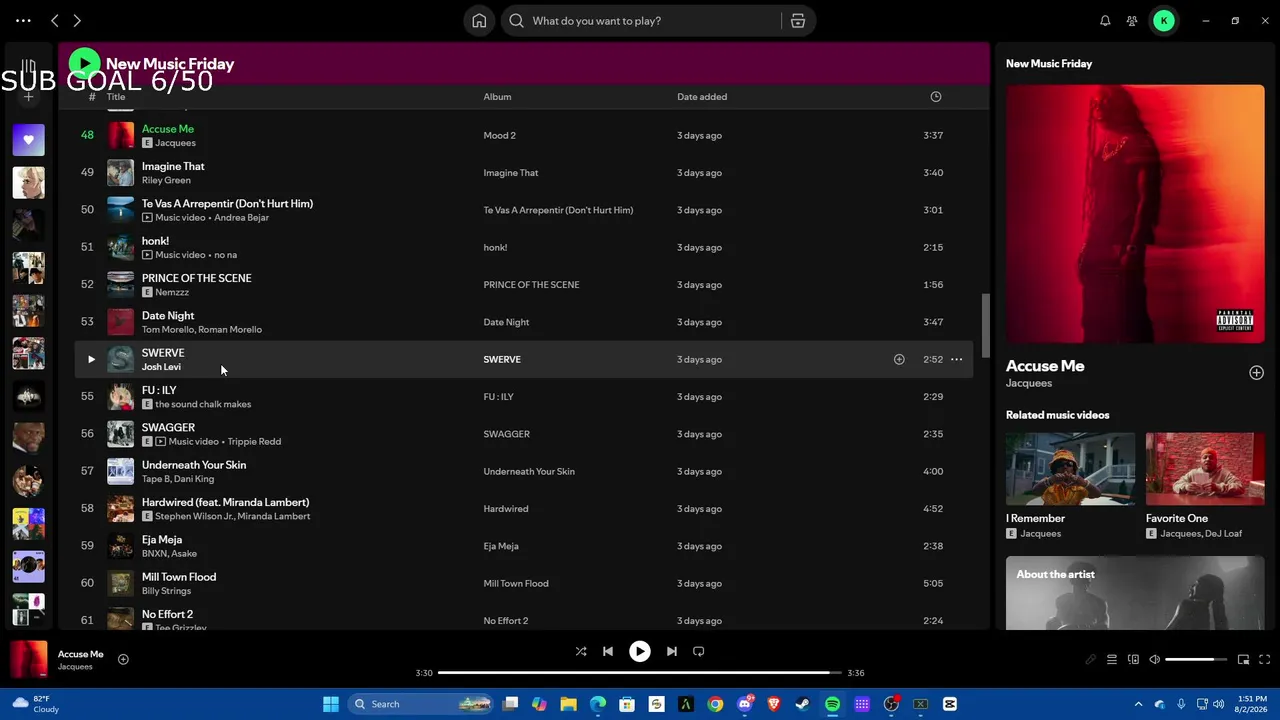This screenshot has height=720, width=1280.
Task: Go back with the left arrow
Action: coord(55,20)
